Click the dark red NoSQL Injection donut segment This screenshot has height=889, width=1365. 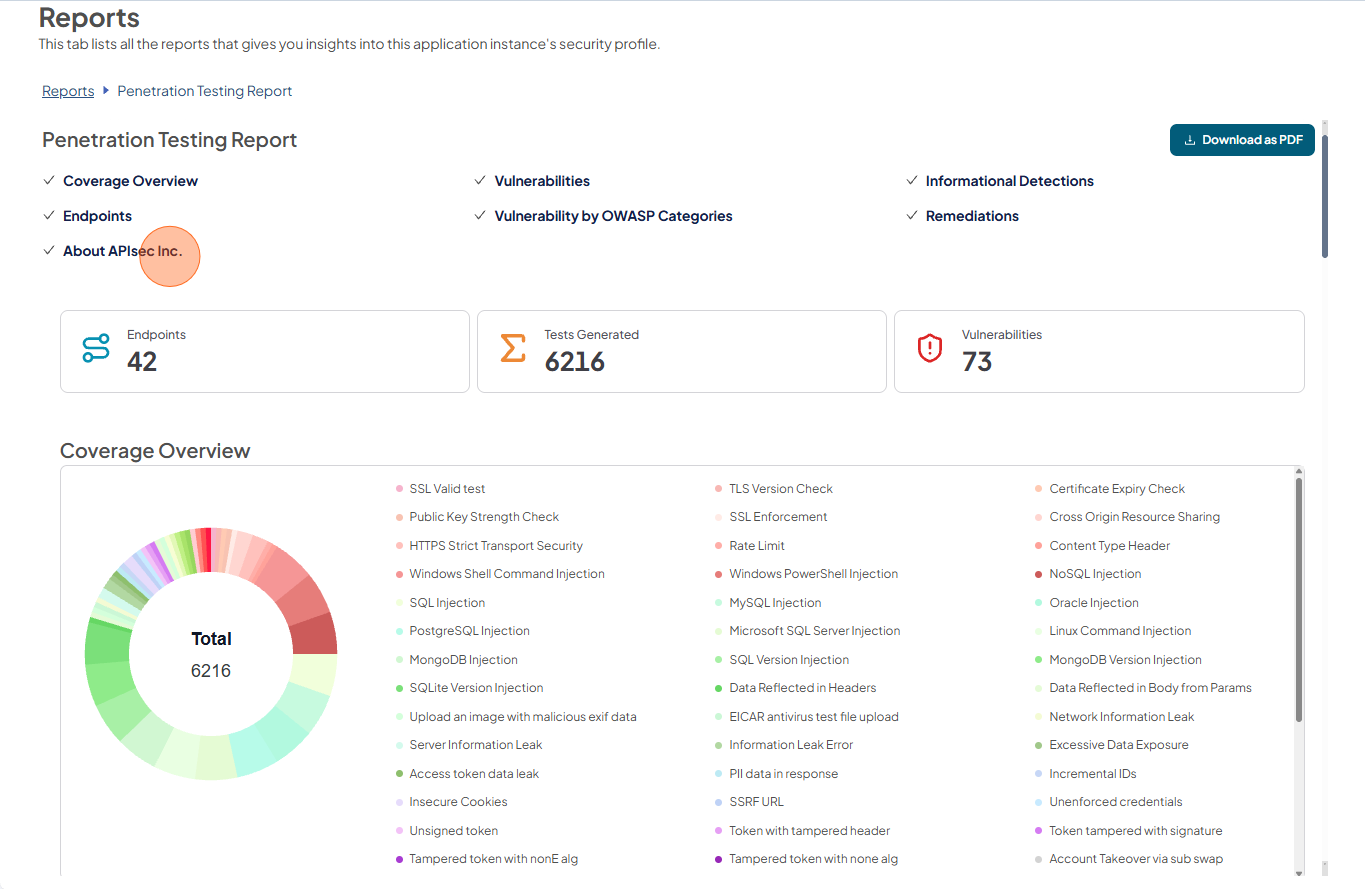314,632
